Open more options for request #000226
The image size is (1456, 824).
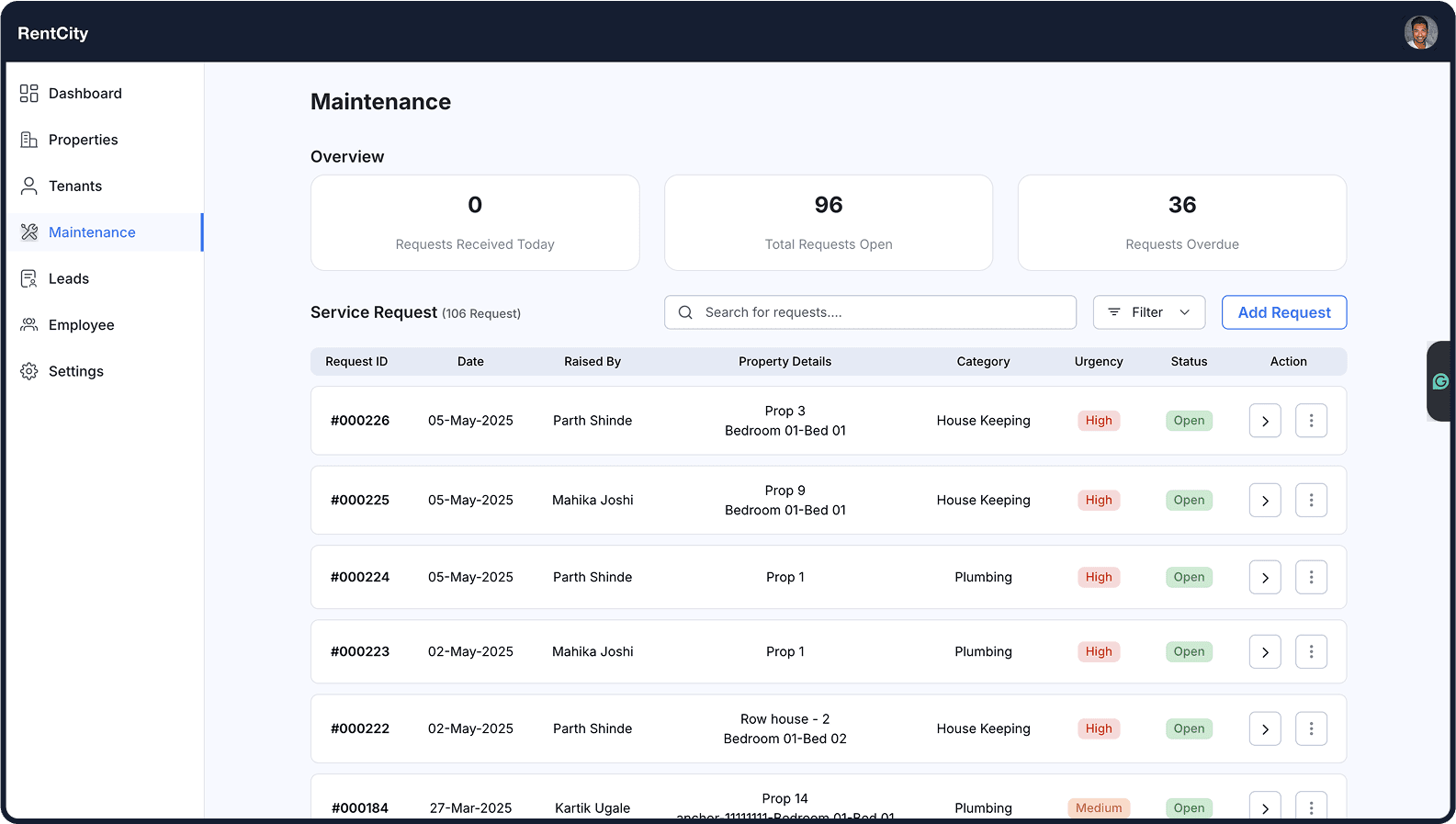(1311, 421)
